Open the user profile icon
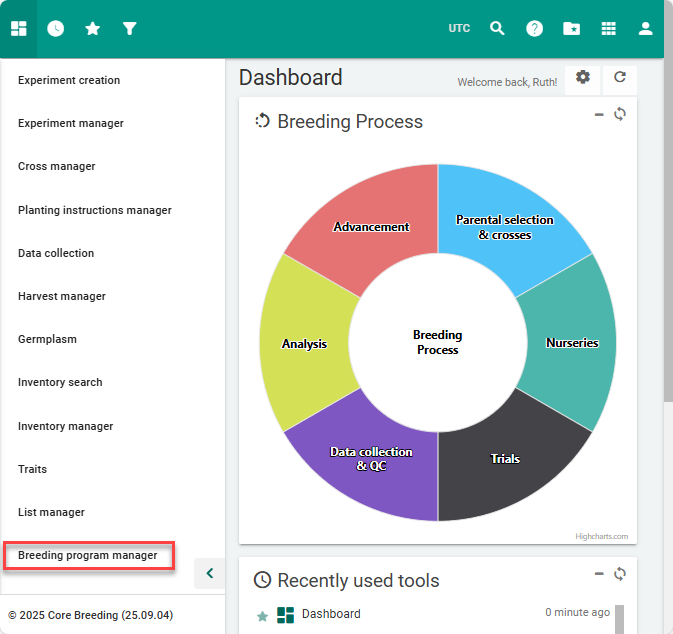This screenshot has height=634, width=673. click(645, 28)
